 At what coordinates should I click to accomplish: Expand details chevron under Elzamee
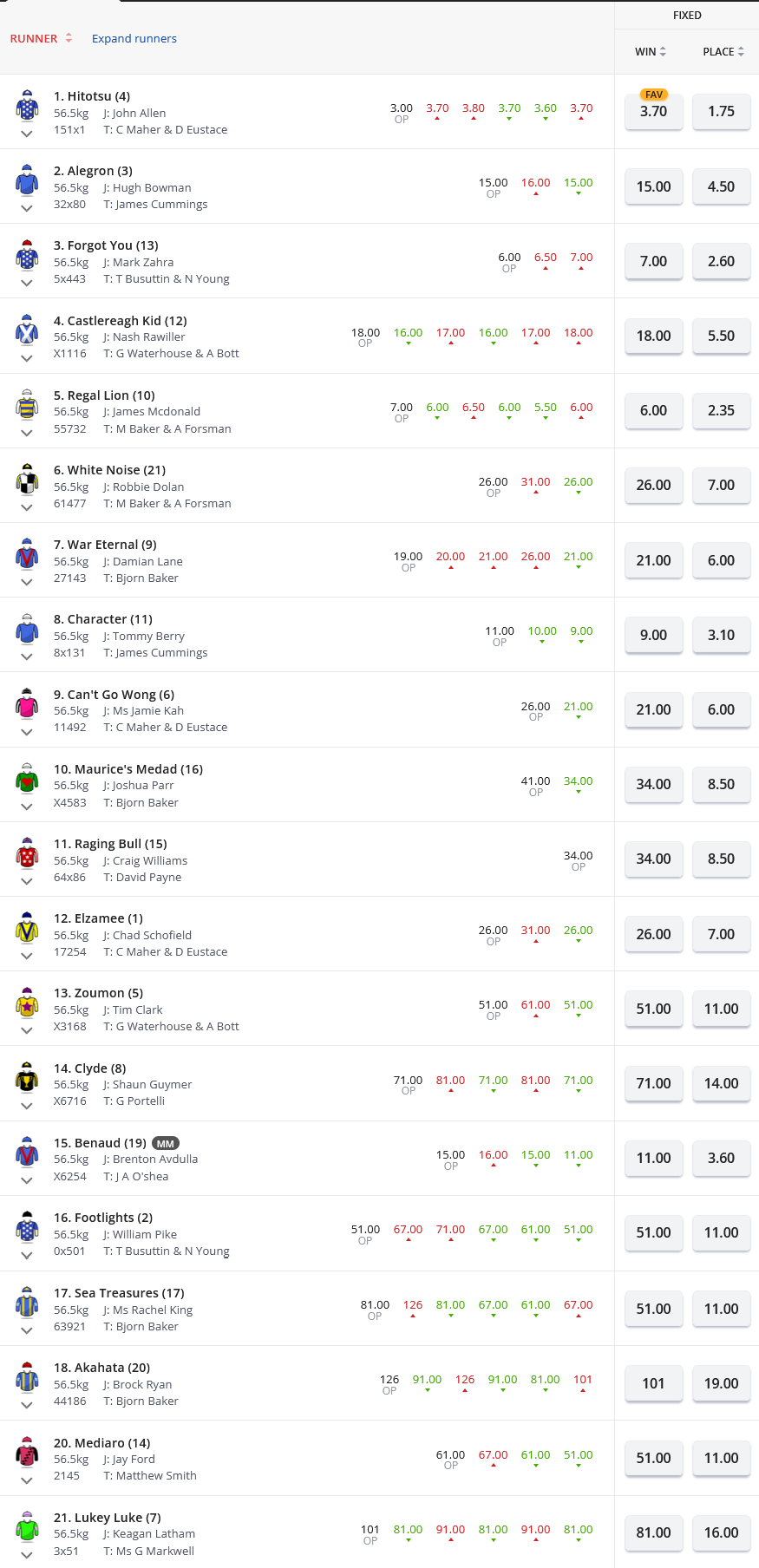(x=27, y=956)
